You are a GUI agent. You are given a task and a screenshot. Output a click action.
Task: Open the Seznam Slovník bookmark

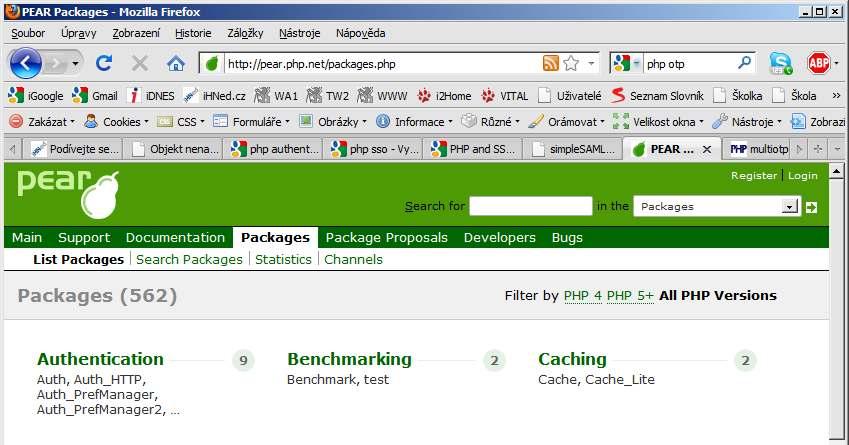(657, 96)
